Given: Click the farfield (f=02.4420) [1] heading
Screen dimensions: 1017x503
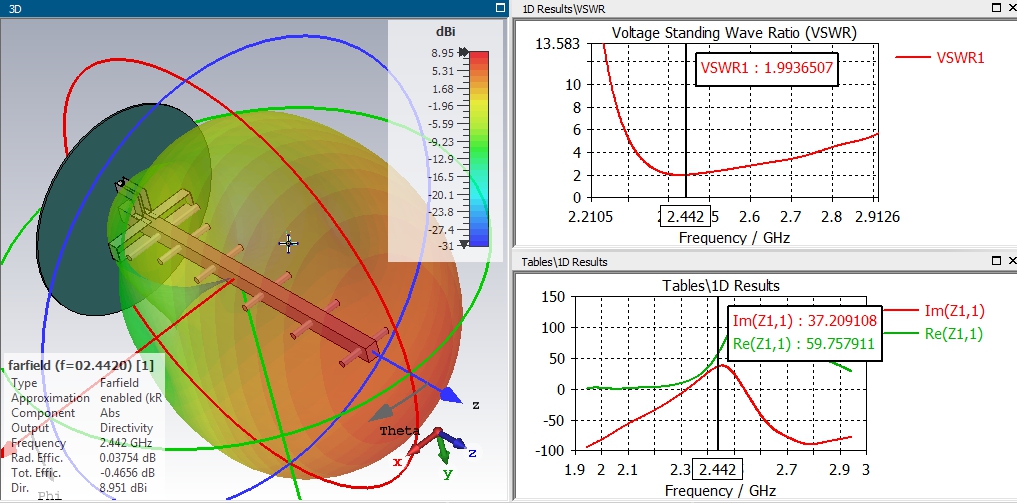Looking at the screenshot, I should click(x=80, y=366).
